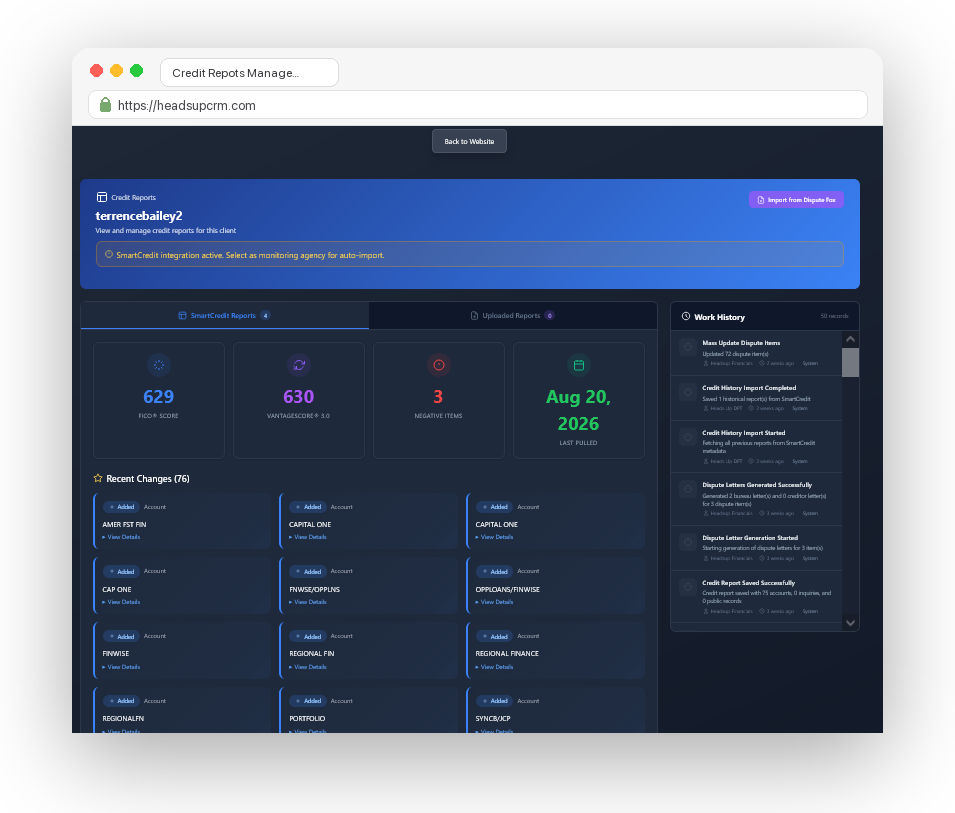Expand View Details for CAP ONE
Image resolution: width=955 pixels, height=813 pixels.
pos(121,602)
